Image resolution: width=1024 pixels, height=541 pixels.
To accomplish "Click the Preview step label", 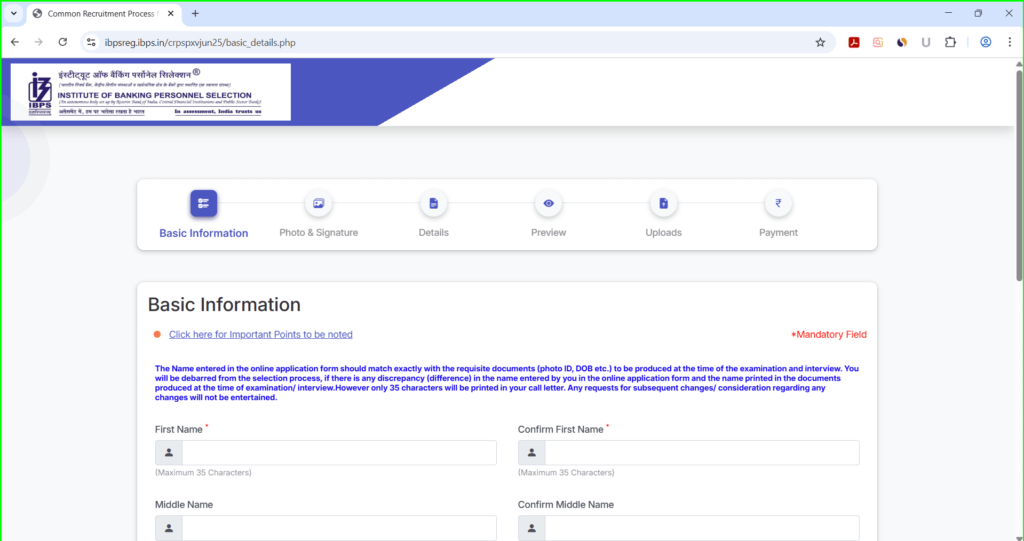I will pyautogui.click(x=549, y=233).
